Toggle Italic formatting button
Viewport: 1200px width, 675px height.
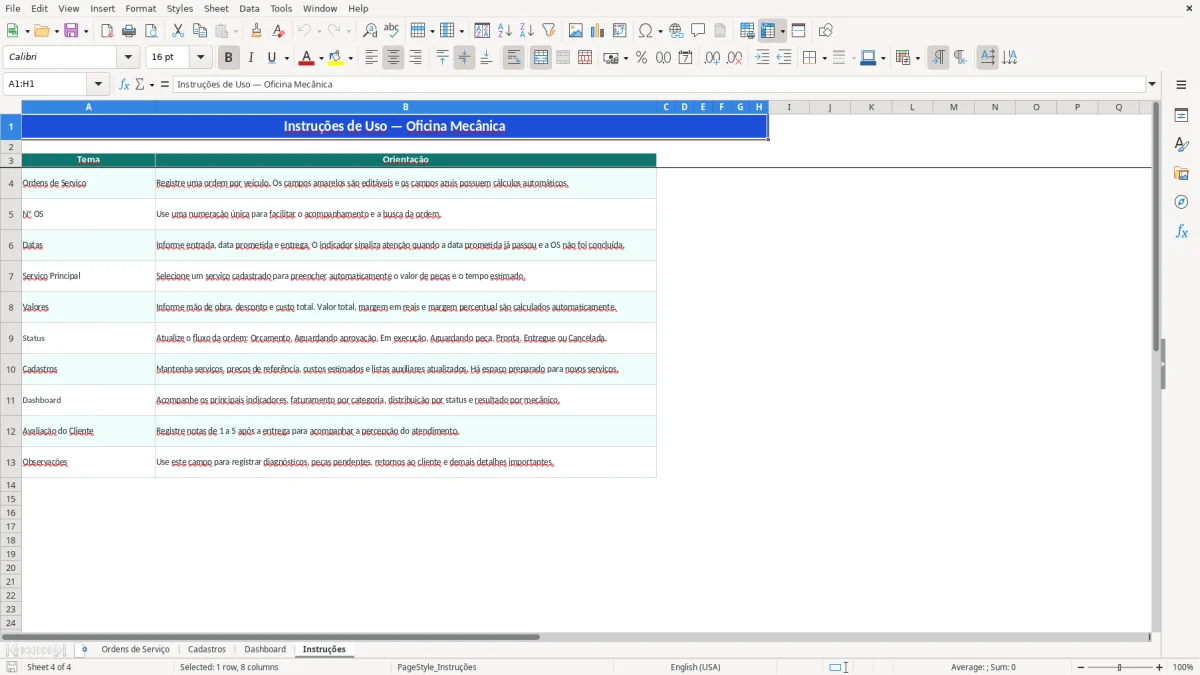[250, 58]
